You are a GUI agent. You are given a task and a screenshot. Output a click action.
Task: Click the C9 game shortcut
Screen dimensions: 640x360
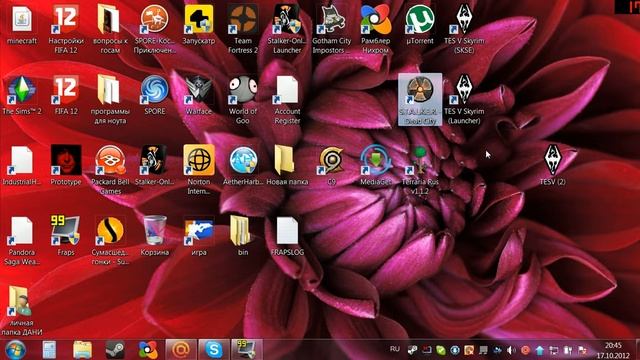tap(331, 166)
